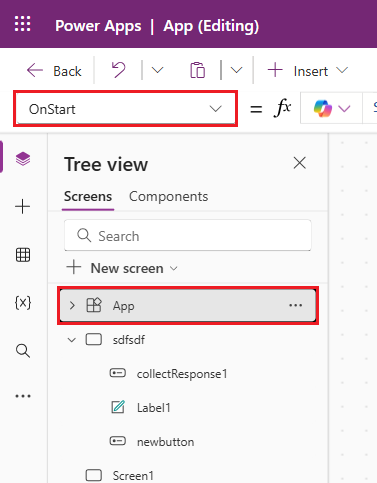Screen dimensions: 377x483
Task: Open the New screen dropdown chevron
Action: pos(174,268)
